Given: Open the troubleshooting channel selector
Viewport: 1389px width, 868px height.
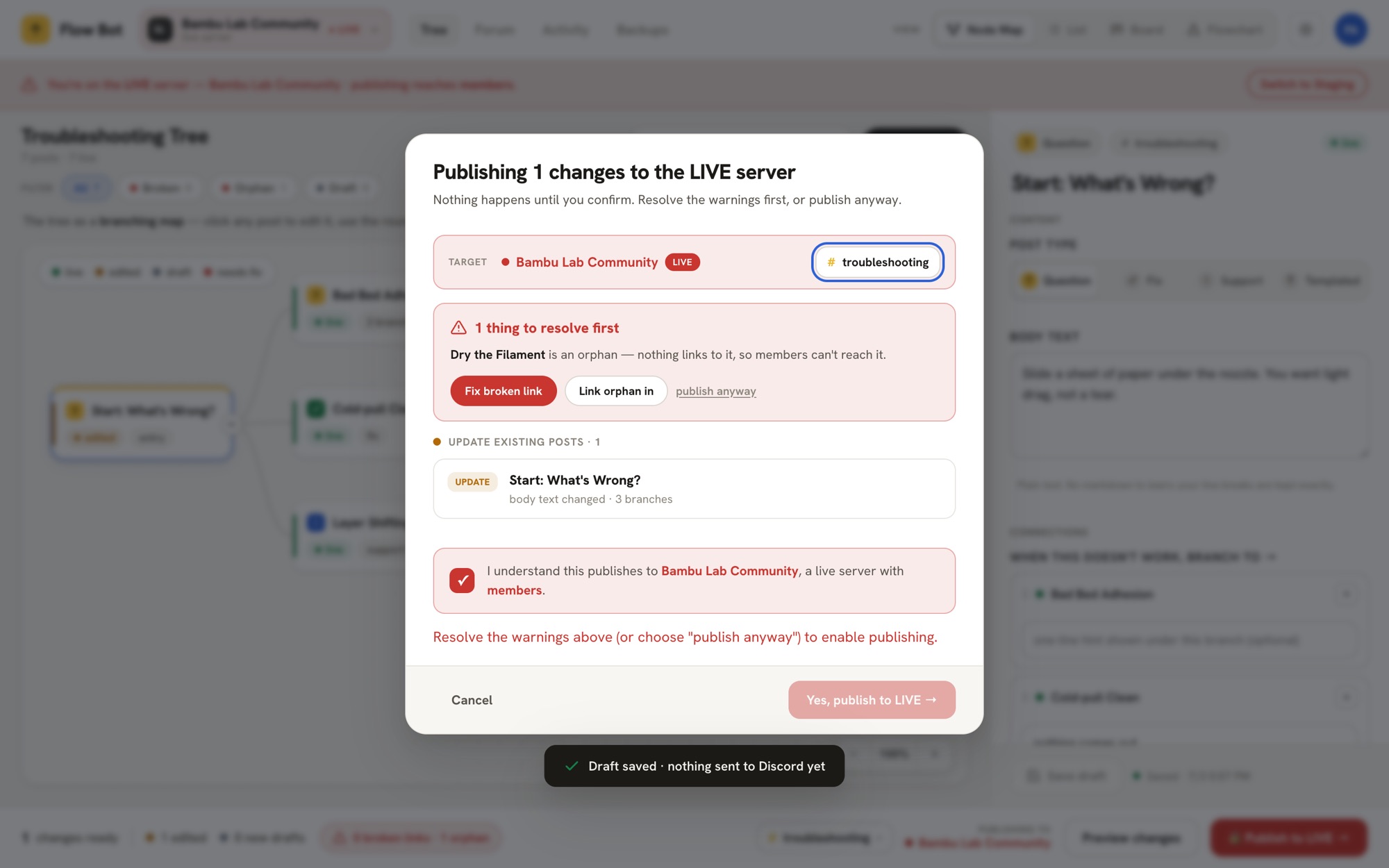Looking at the screenshot, I should (x=878, y=262).
